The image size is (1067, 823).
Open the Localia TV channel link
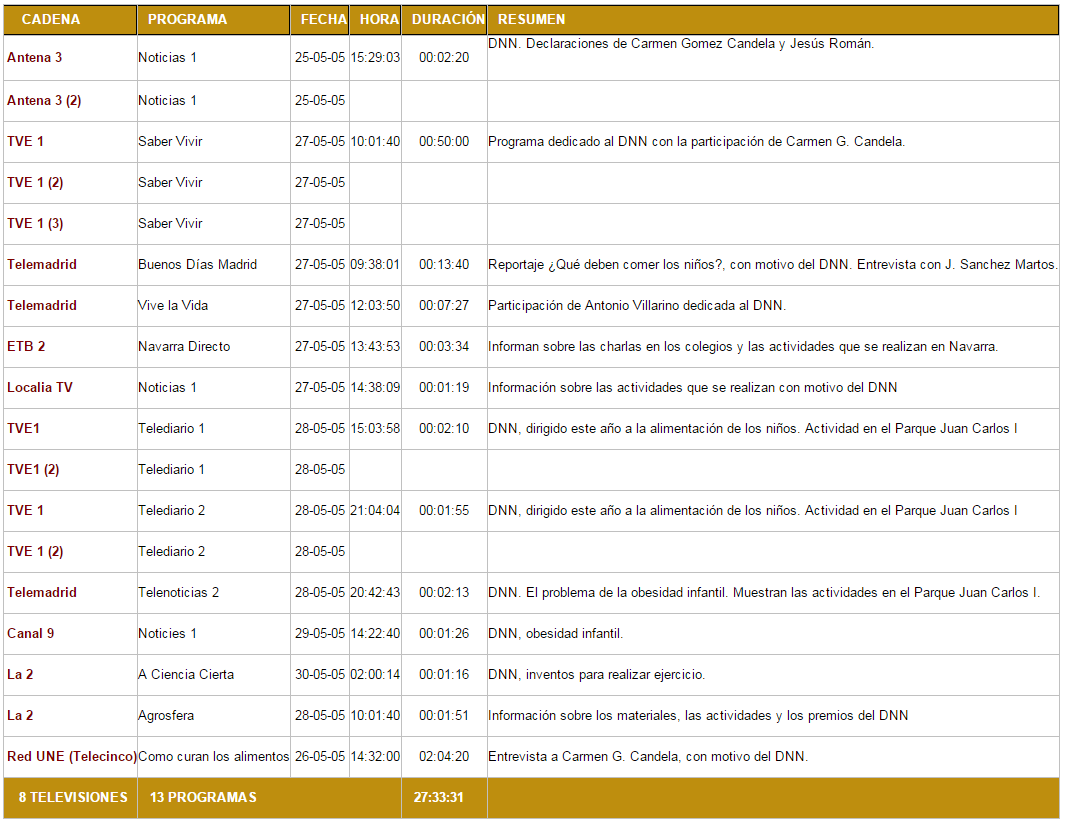40,388
